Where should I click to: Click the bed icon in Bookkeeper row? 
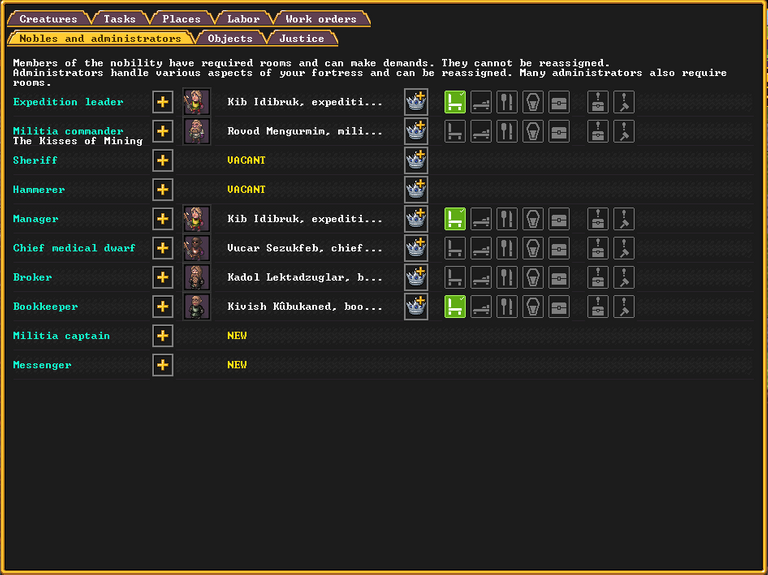pos(480,307)
